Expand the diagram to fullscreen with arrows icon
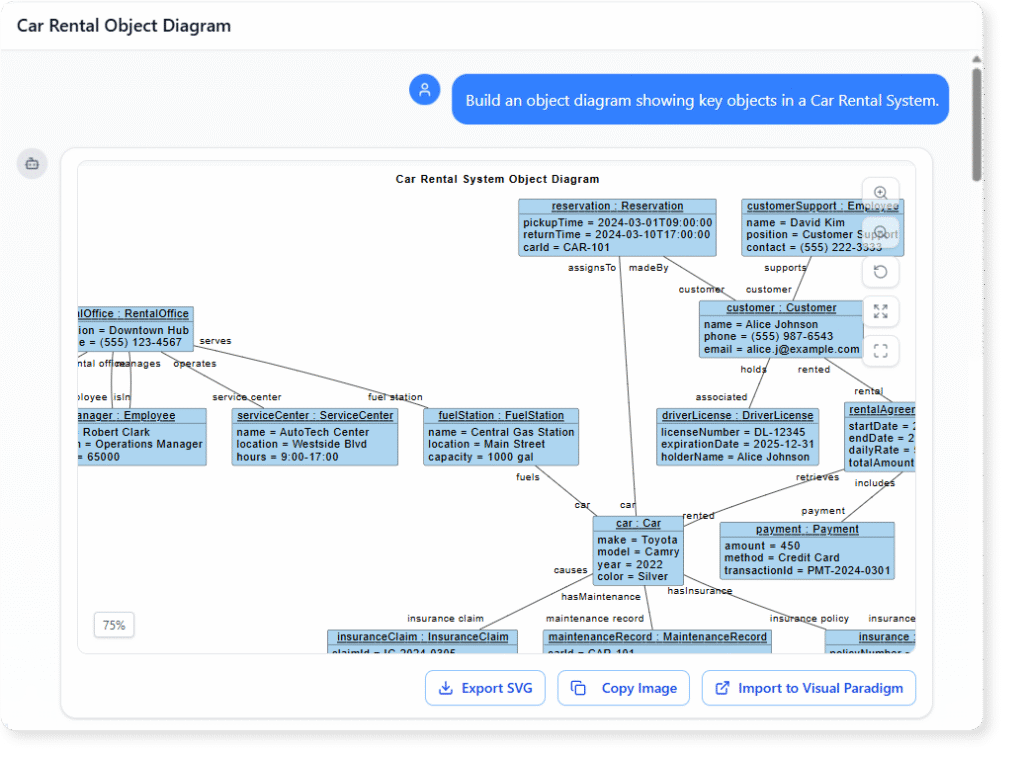Viewport: 1024px width, 758px height. coord(881,311)
